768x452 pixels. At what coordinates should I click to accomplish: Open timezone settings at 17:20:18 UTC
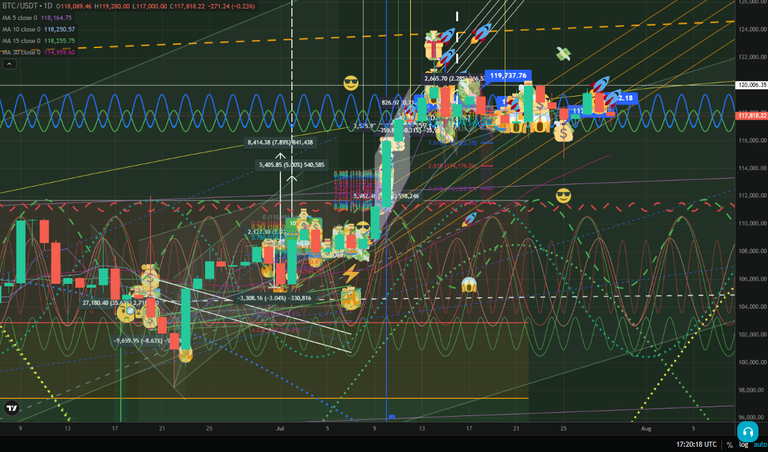pos(696,445)
